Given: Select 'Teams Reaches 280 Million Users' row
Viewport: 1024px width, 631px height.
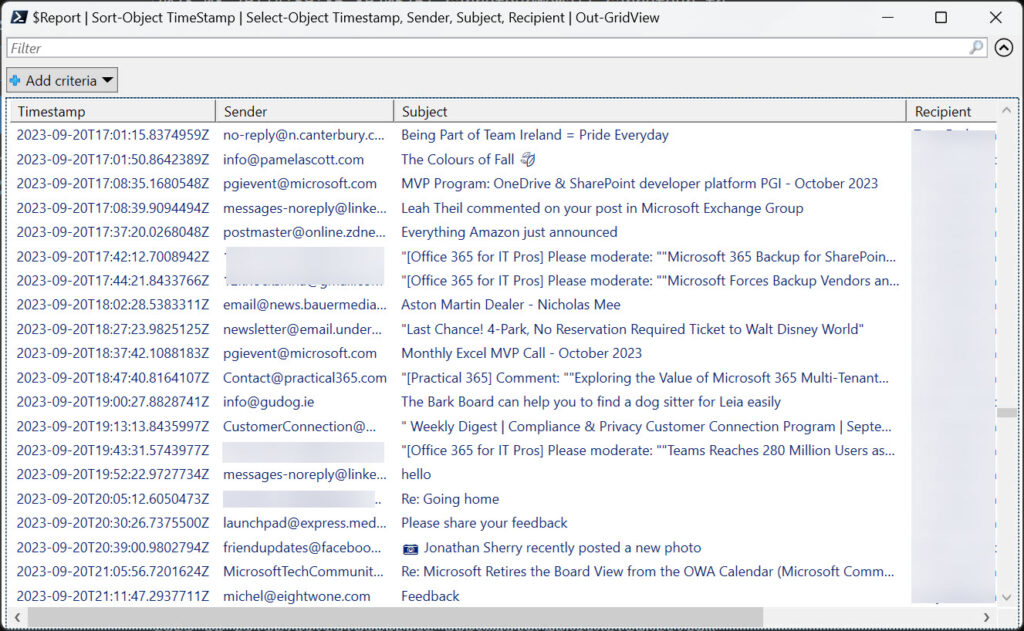Looking at the screenshot, I should 503,451.
